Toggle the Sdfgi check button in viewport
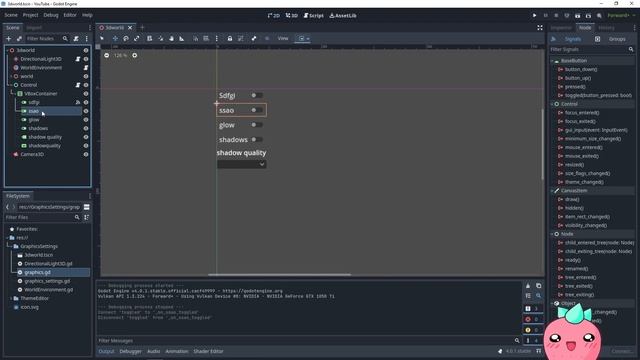 (x=257, y=95)
